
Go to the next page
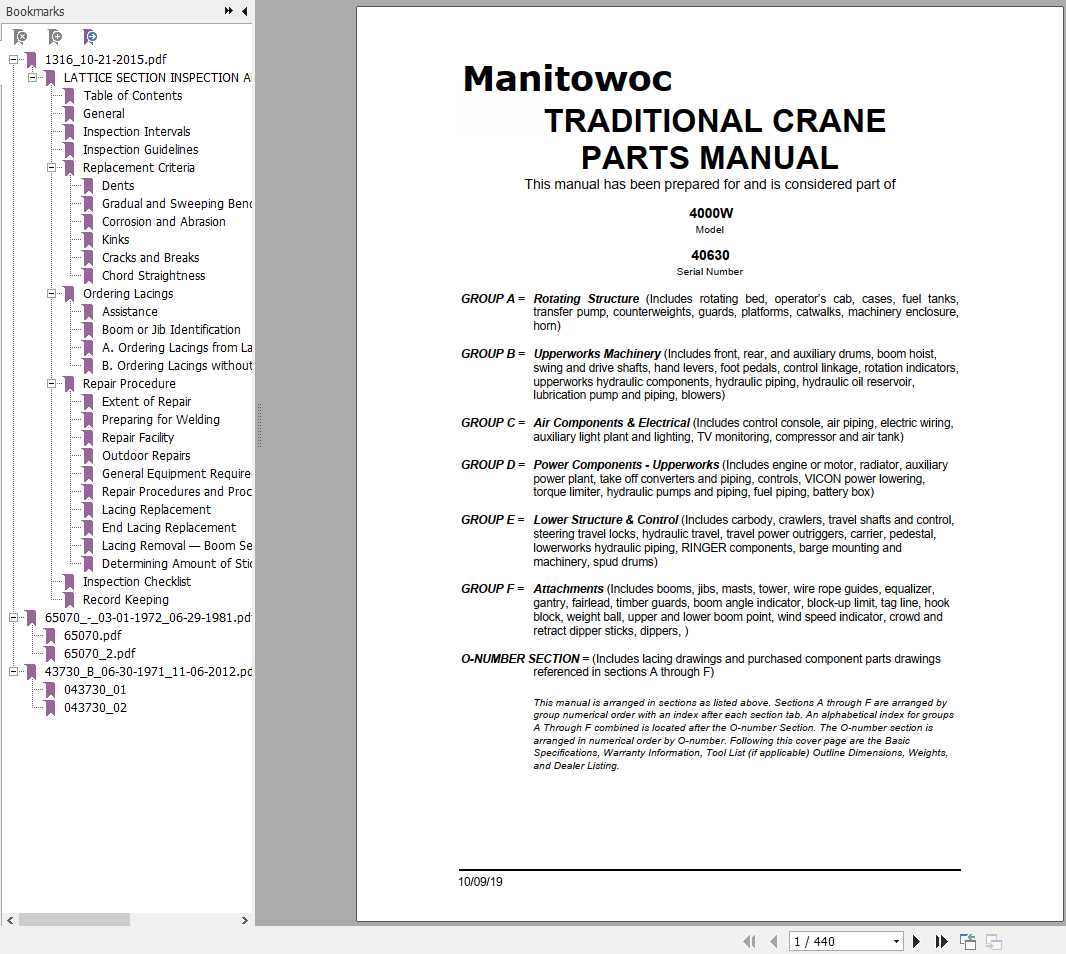tap(916, 941)
